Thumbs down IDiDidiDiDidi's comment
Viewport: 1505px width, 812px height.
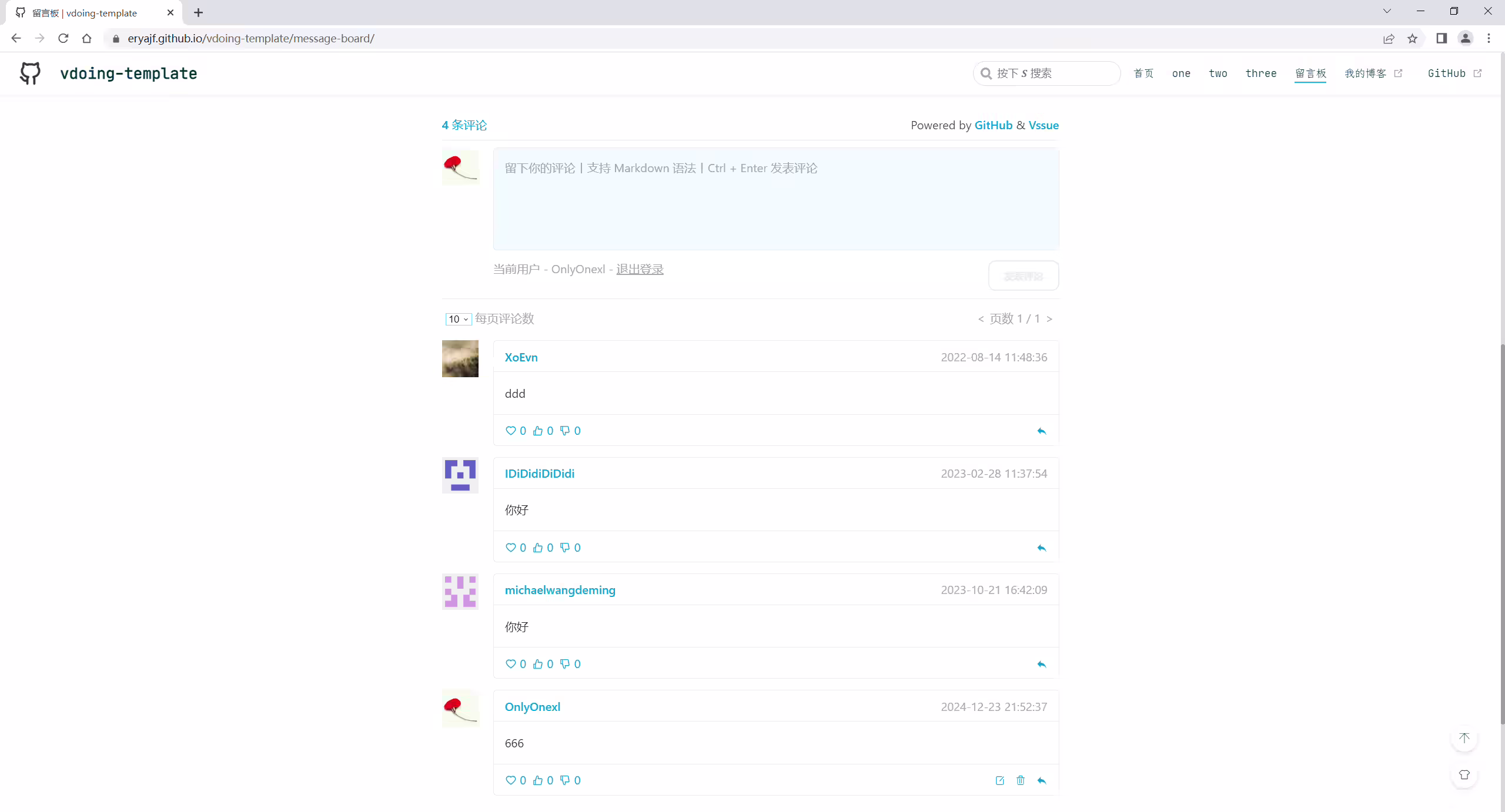pyautogui.click(x=565, y=548)
